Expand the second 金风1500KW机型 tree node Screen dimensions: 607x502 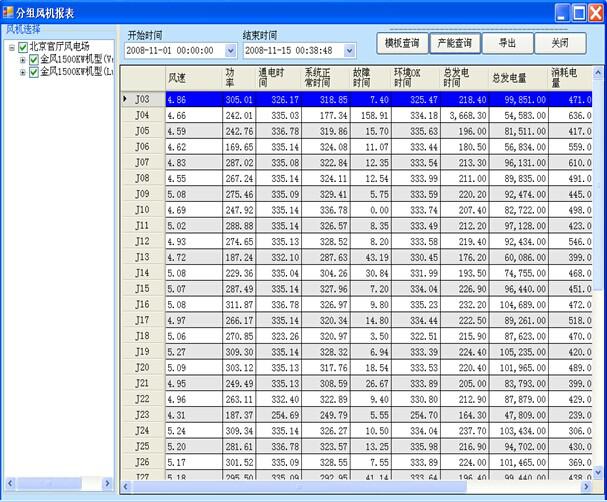22,72
